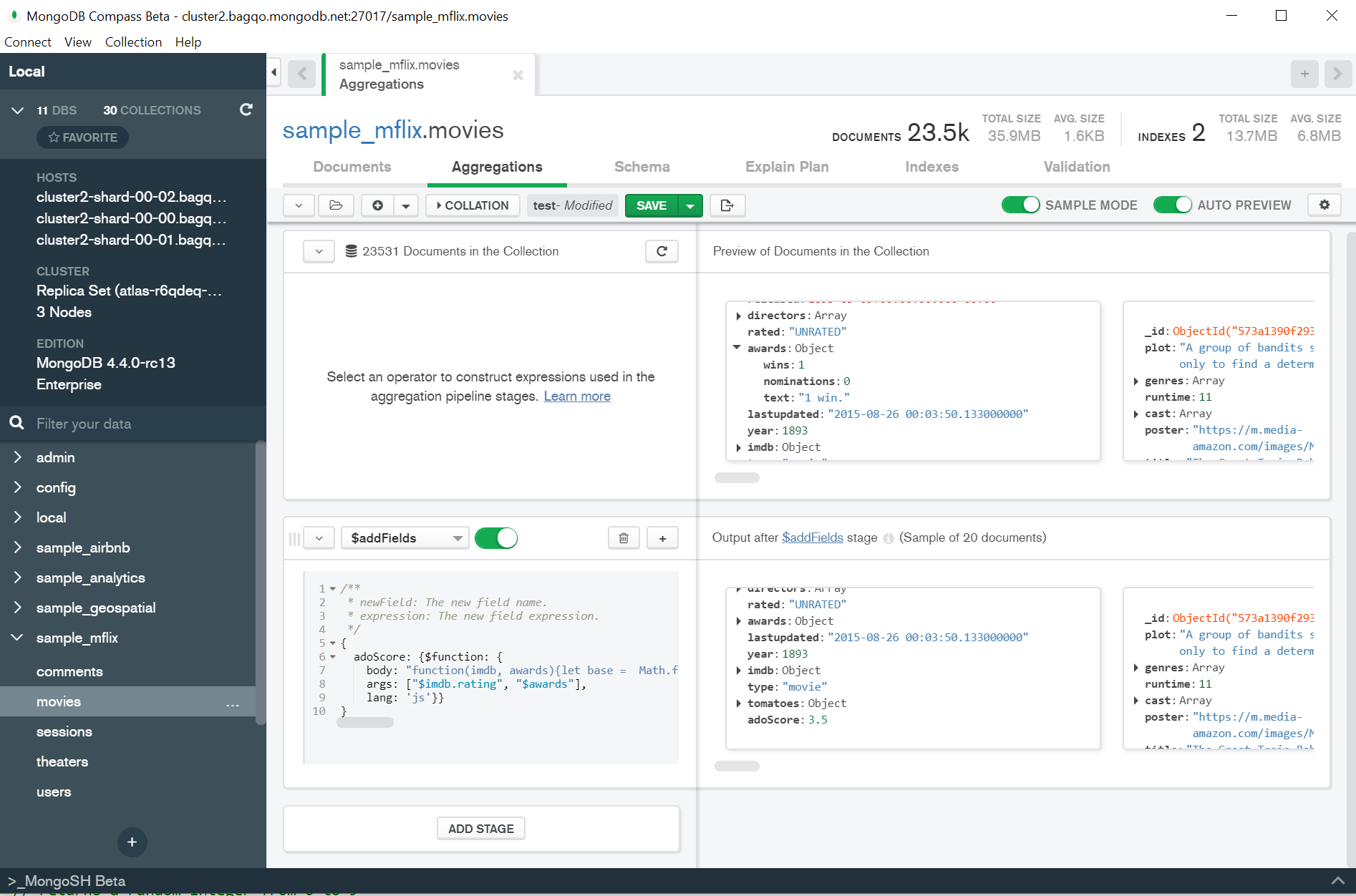Viewport: 1356px width, 896px height.
Task: Expand the sample_geospatial database
Action: point(18,608)
